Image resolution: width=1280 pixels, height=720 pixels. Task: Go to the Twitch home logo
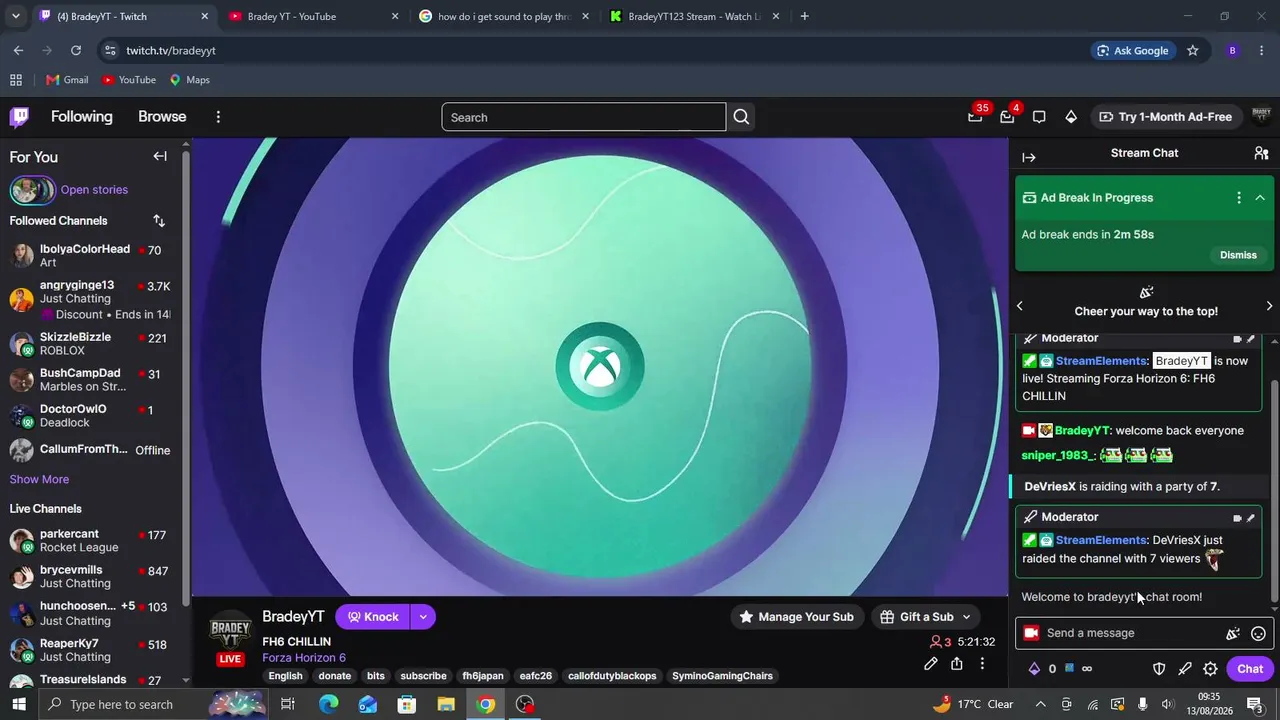[x=19, y=117]
